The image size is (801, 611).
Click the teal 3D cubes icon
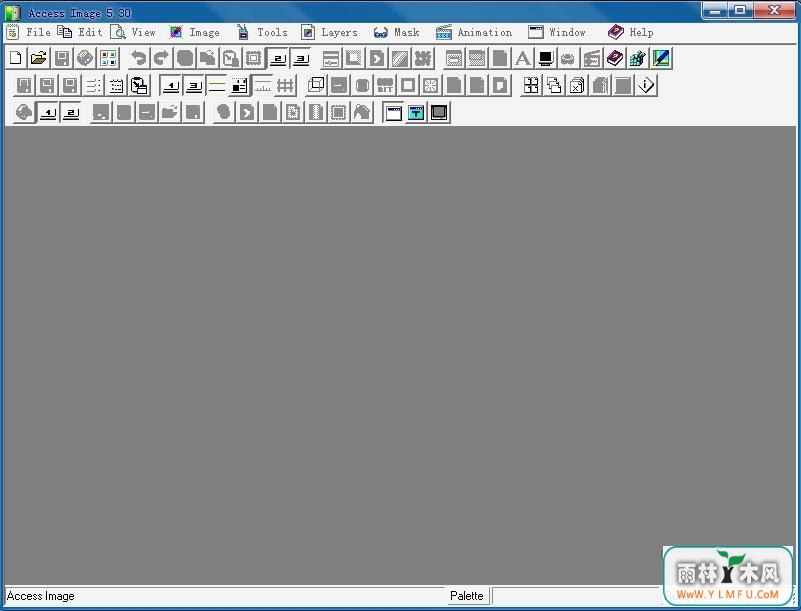click(x=638, y=58)
